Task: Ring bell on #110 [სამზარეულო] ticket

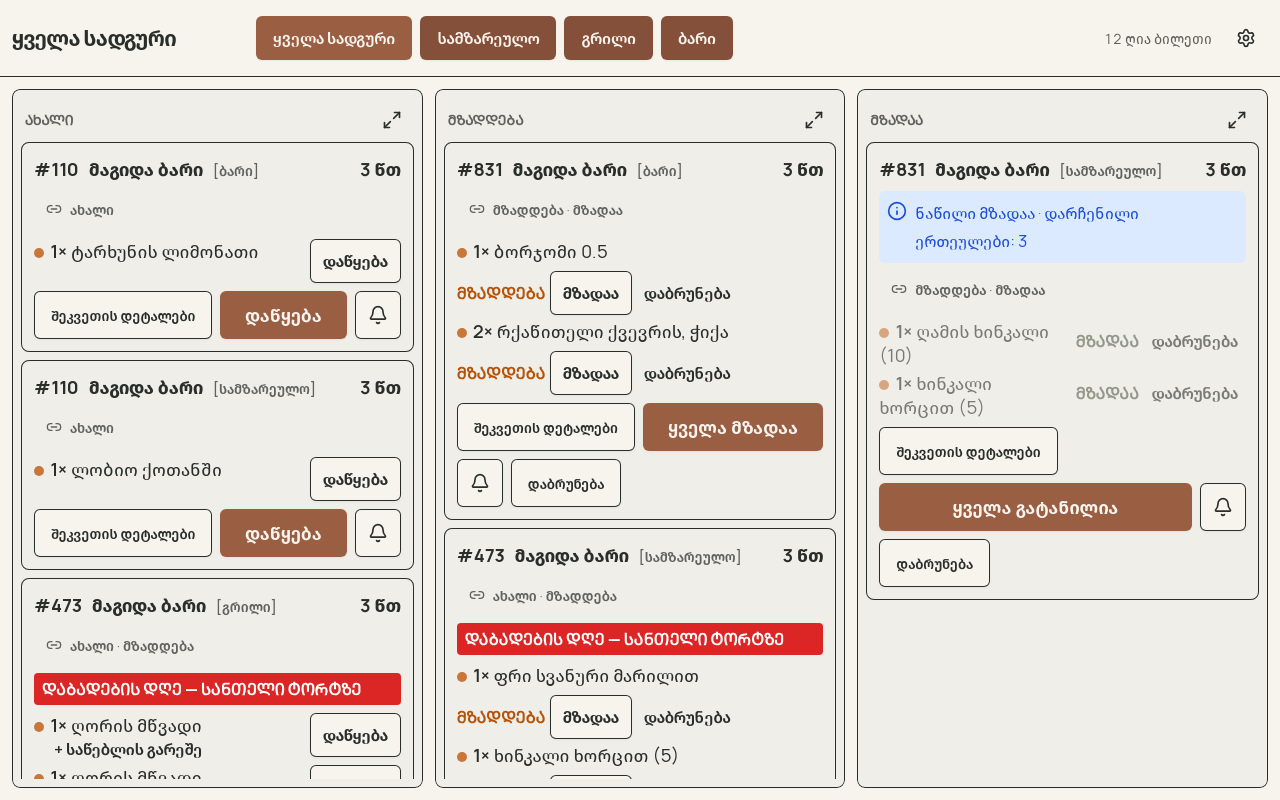Action: (378, 533)
